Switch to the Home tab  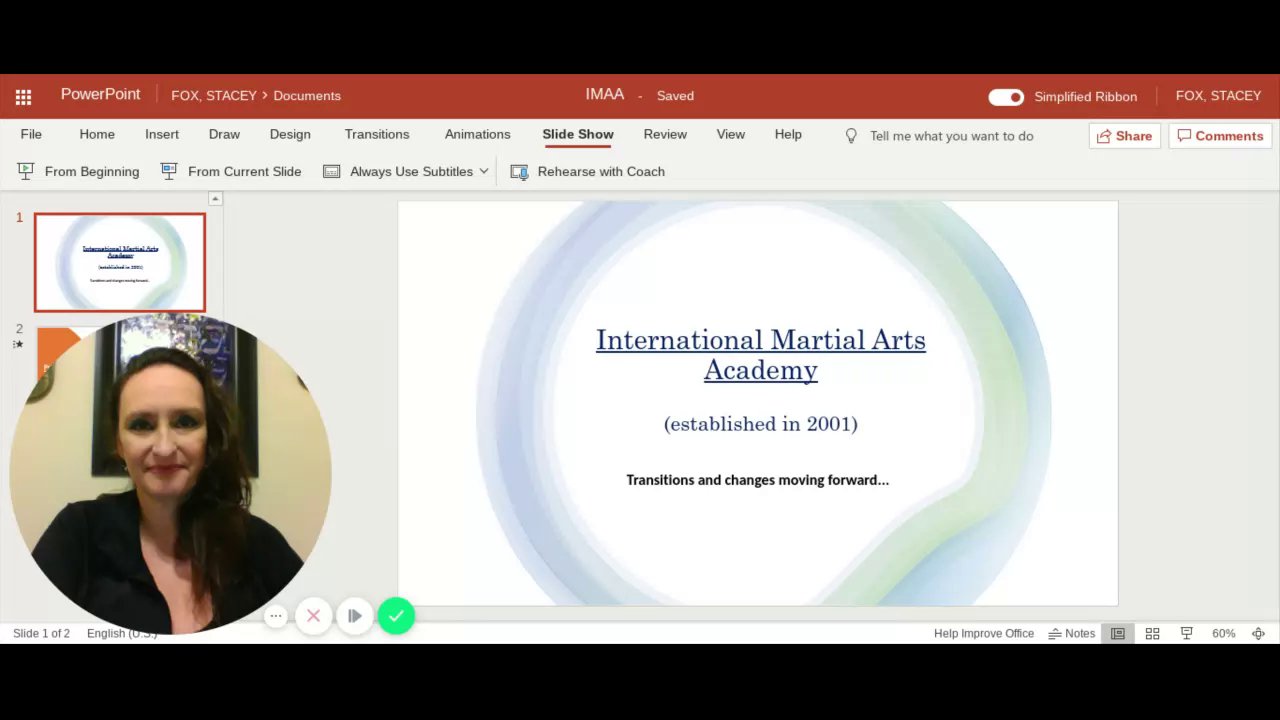(97, 134)
